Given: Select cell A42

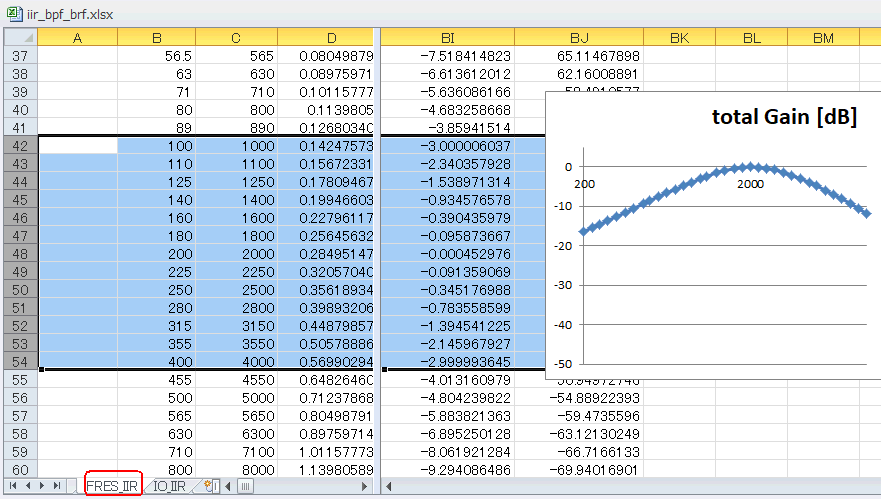Looking at the screenshot, I should coord(78,146).
